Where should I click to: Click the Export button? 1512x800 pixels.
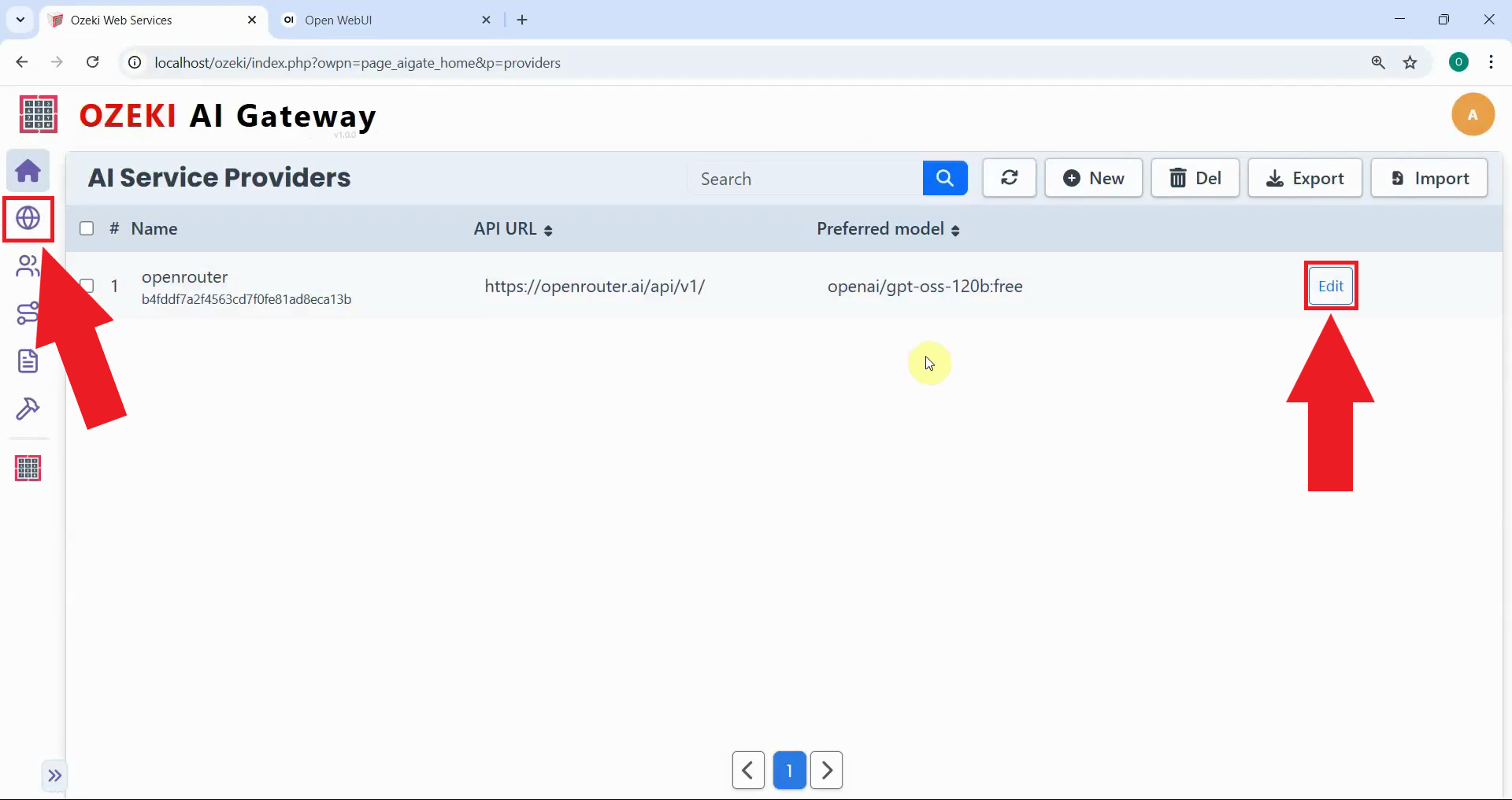[x=1304, y=179]
